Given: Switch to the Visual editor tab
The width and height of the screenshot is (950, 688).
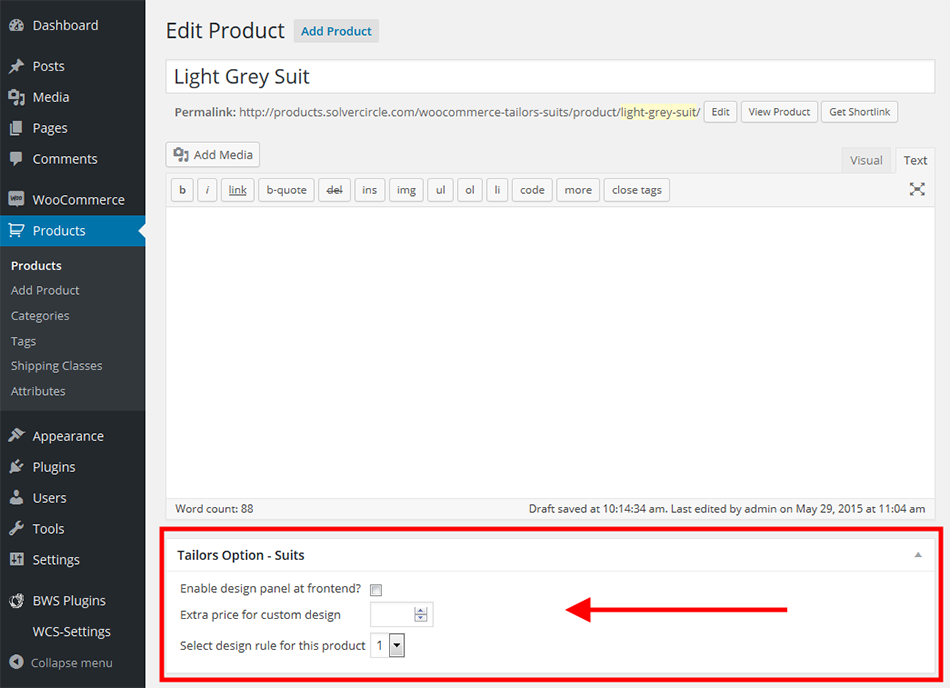Looking at the screenshot, I should tap(866, 160).
